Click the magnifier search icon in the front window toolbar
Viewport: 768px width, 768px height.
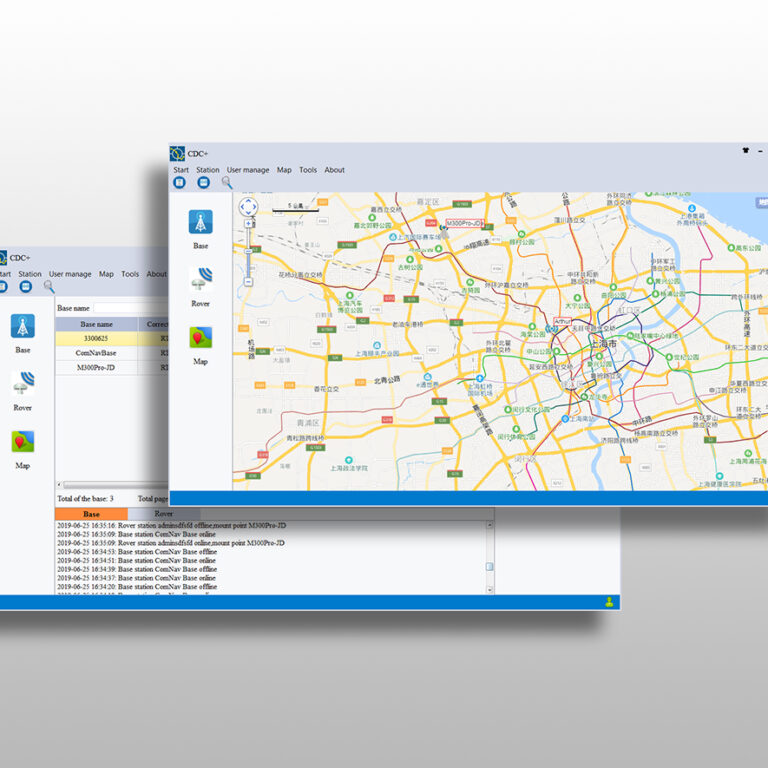[227, 183]
